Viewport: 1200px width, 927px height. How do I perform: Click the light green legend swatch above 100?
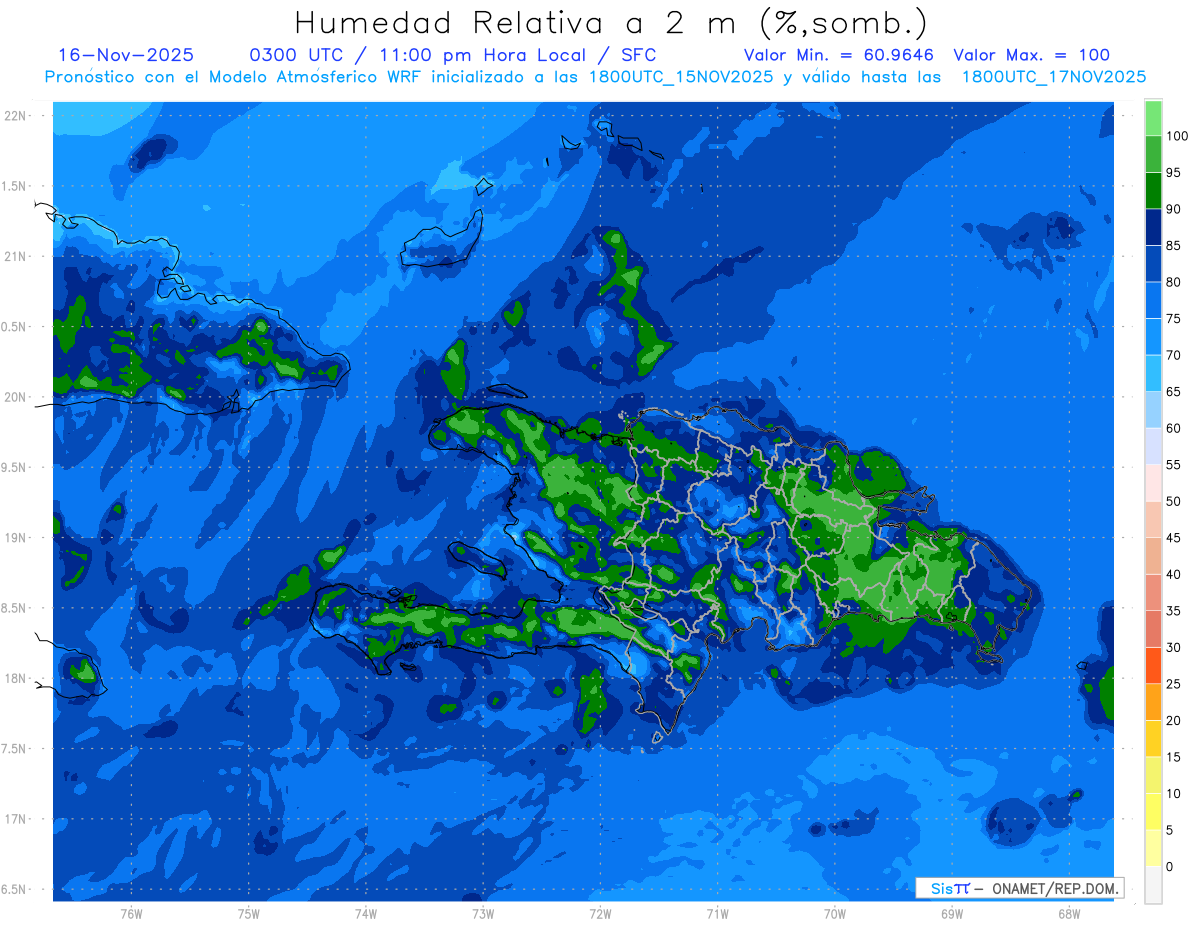click(x=1153, y=118)
